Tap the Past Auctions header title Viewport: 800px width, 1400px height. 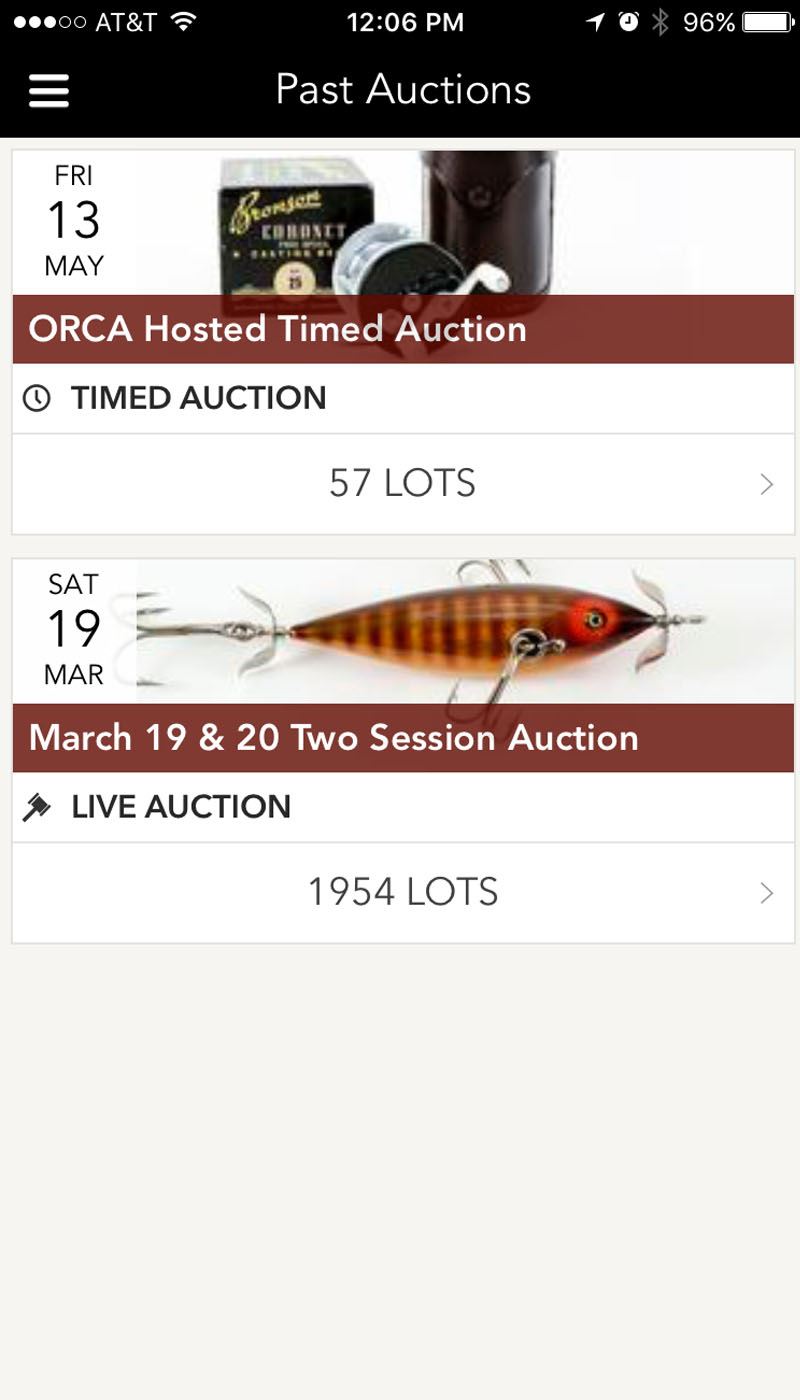[403, 90]
